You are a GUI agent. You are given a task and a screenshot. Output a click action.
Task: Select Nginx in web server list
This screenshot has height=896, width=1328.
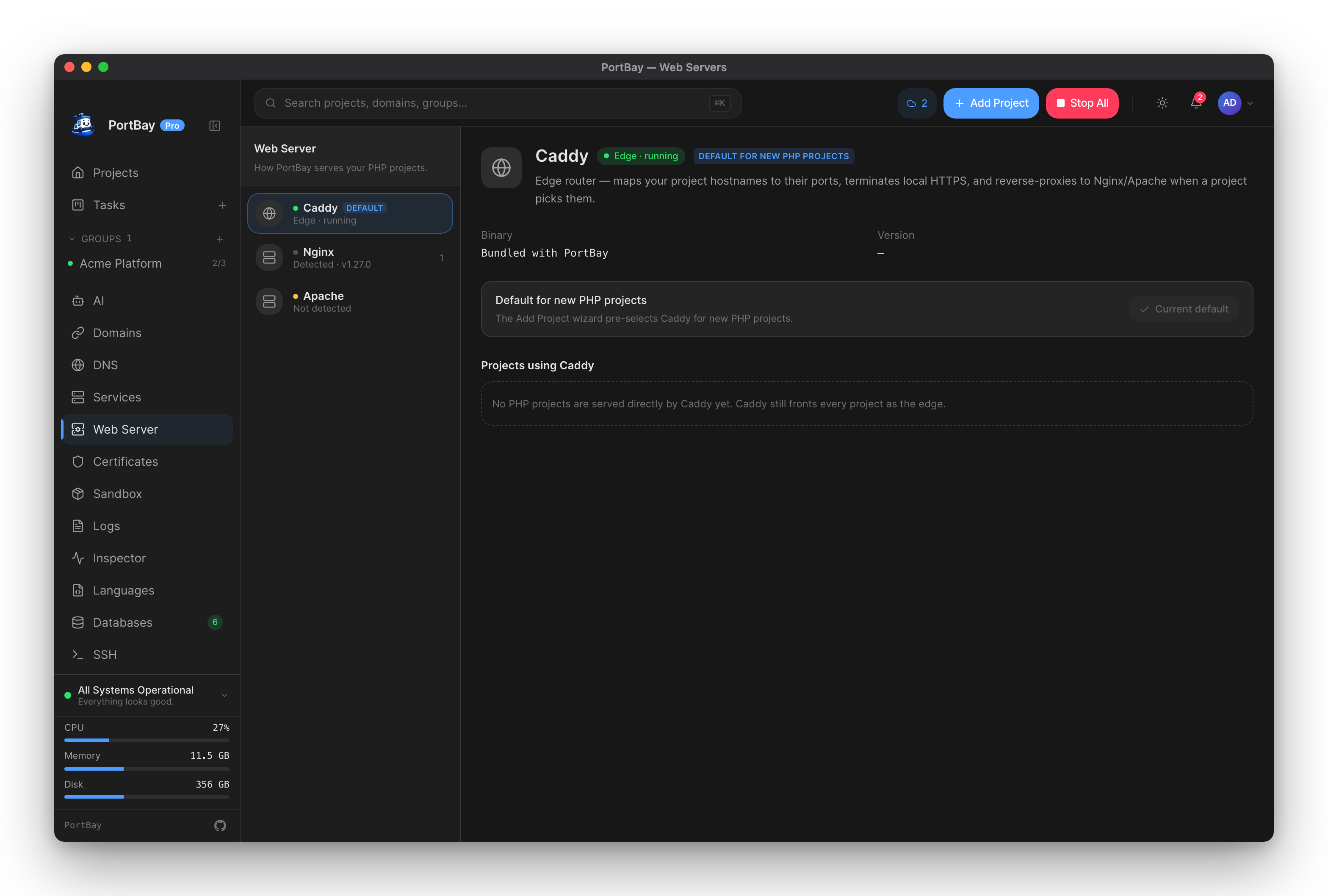coord(350,258)
